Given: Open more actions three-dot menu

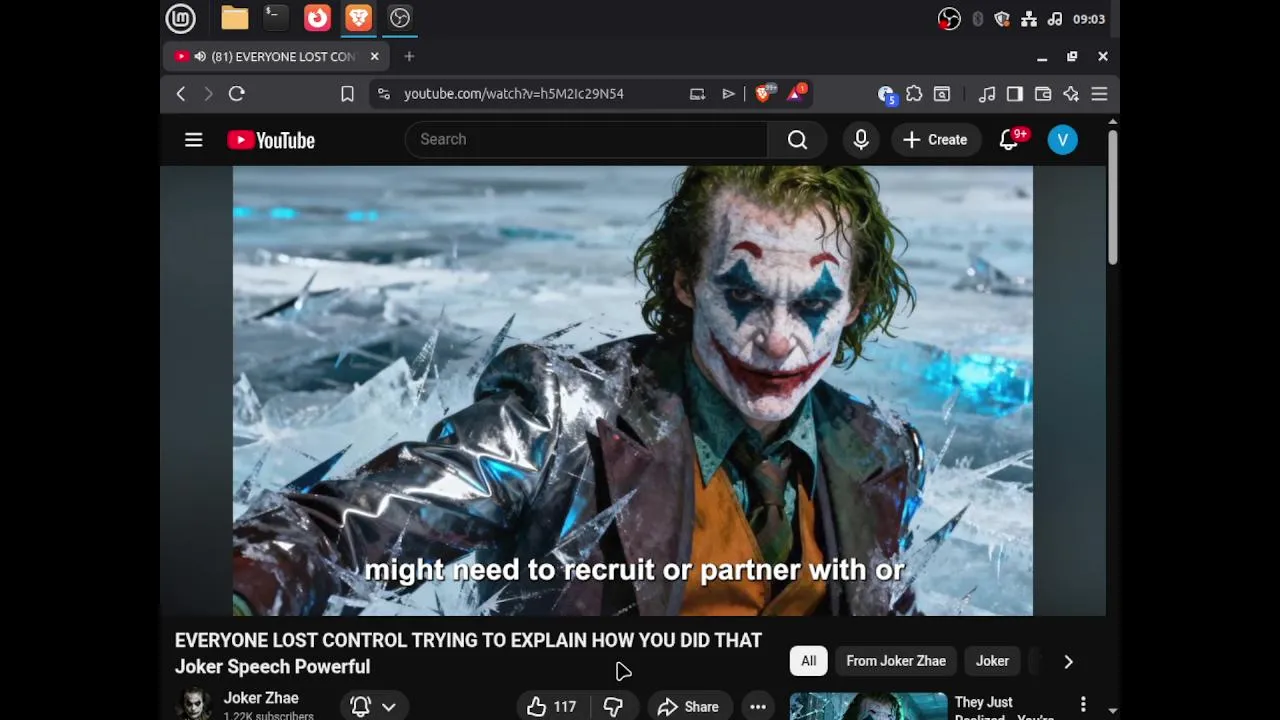Looking at the screenshot, I should [x=758, y=707].
